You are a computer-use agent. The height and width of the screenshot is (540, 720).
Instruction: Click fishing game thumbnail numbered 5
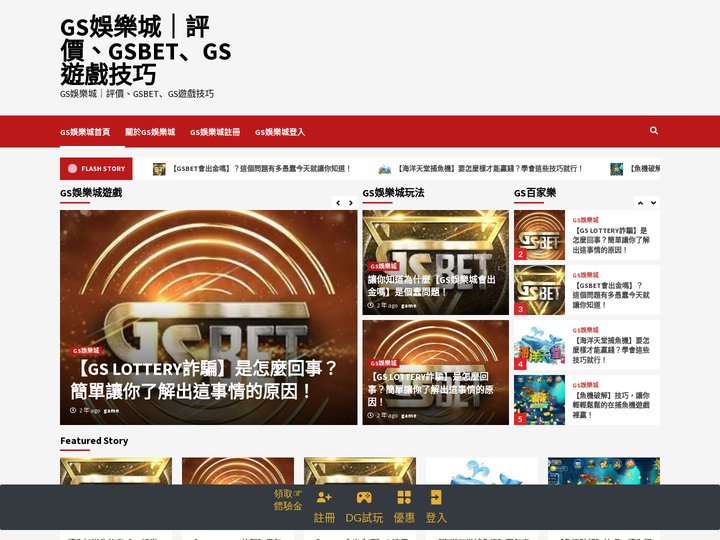click(x=540, y=400)
